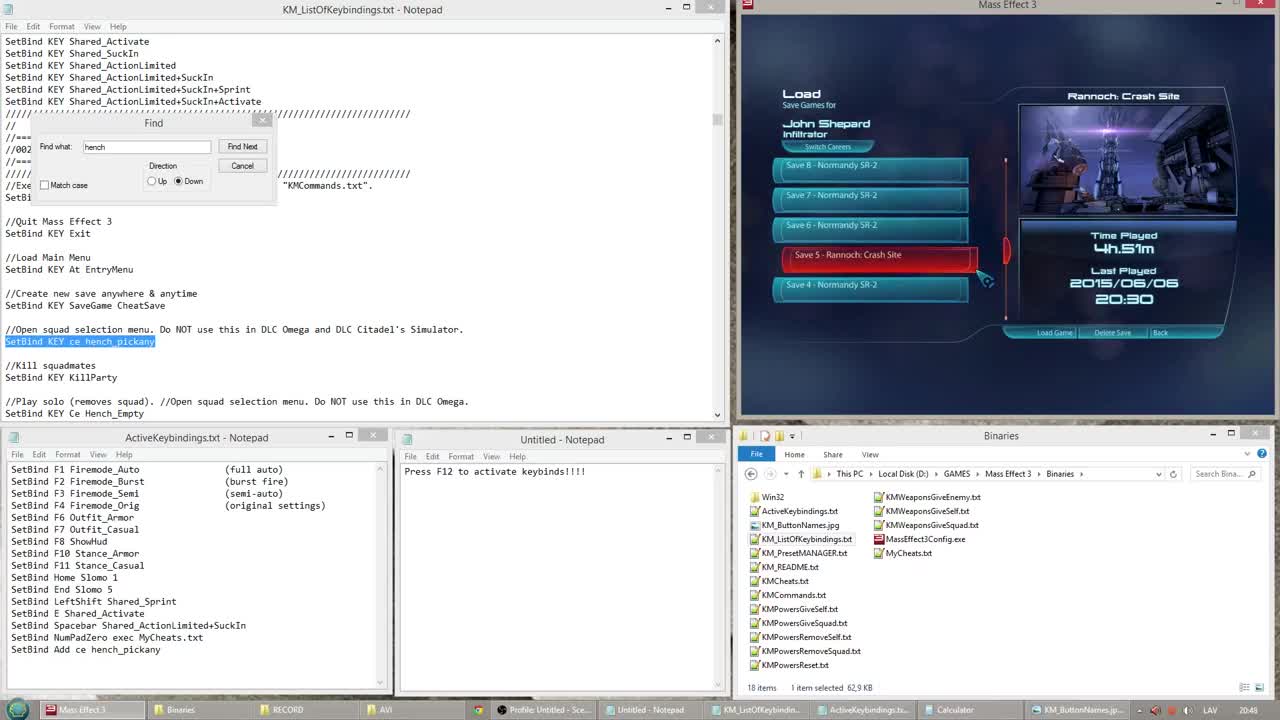Screen dimensions: 1280x720
Task: Click the Refresh icon in the address bar
Action: [1173, 474]
